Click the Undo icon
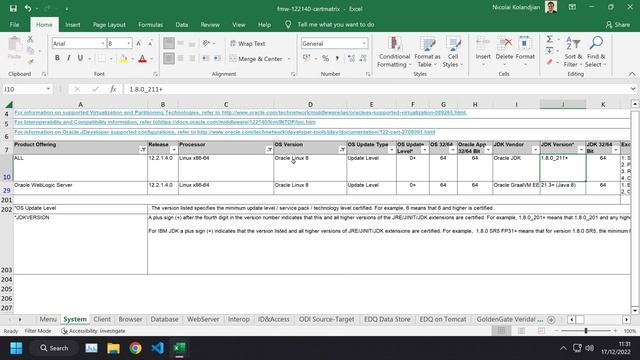 pyautogui.click(x=28, y=8)
